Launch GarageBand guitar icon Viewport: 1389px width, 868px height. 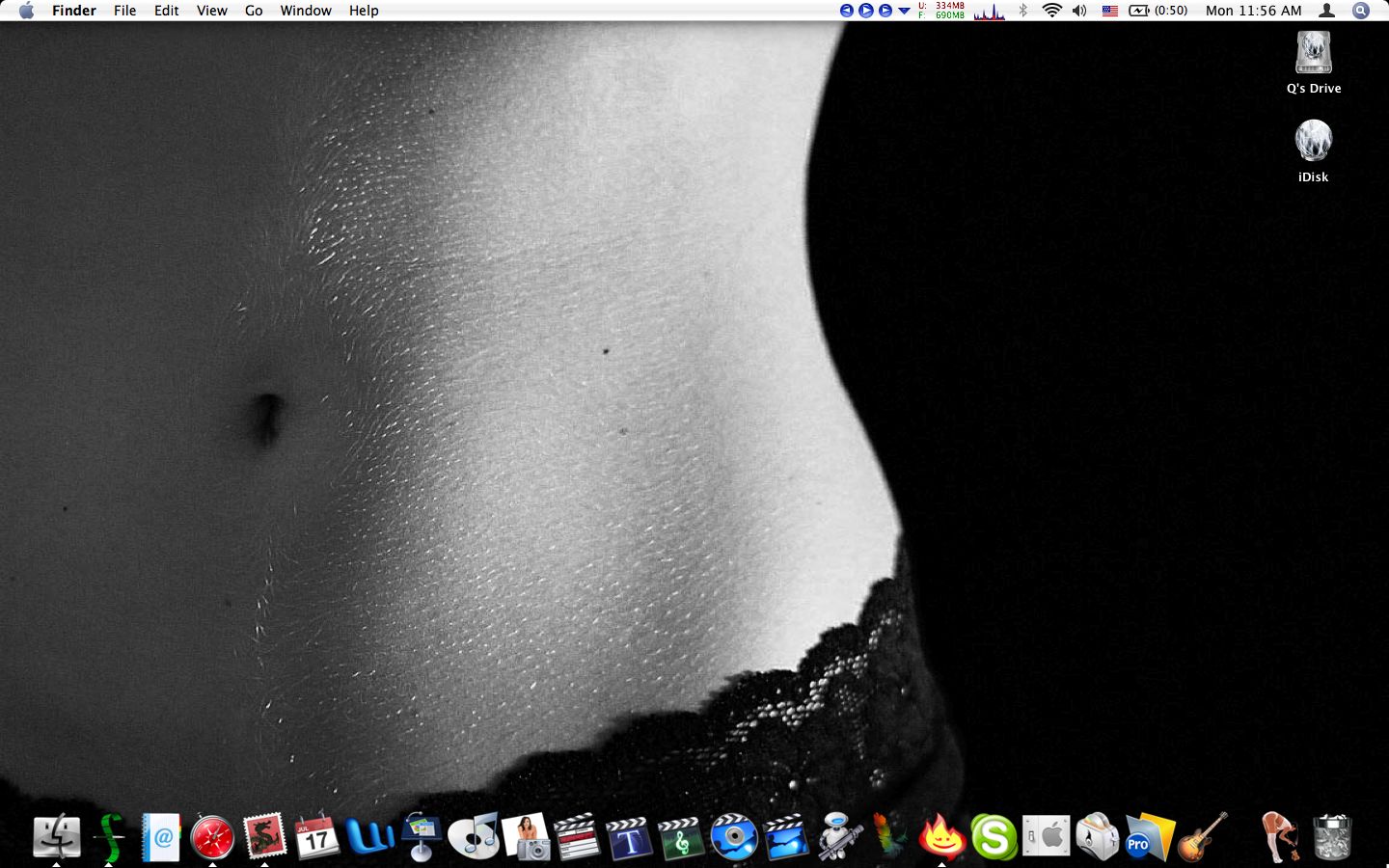tap(1202, 837)
